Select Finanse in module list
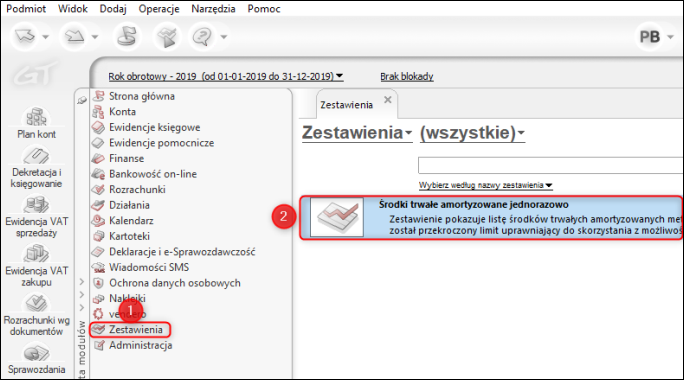Screen dimensions: 684x380 coord(127,158)
